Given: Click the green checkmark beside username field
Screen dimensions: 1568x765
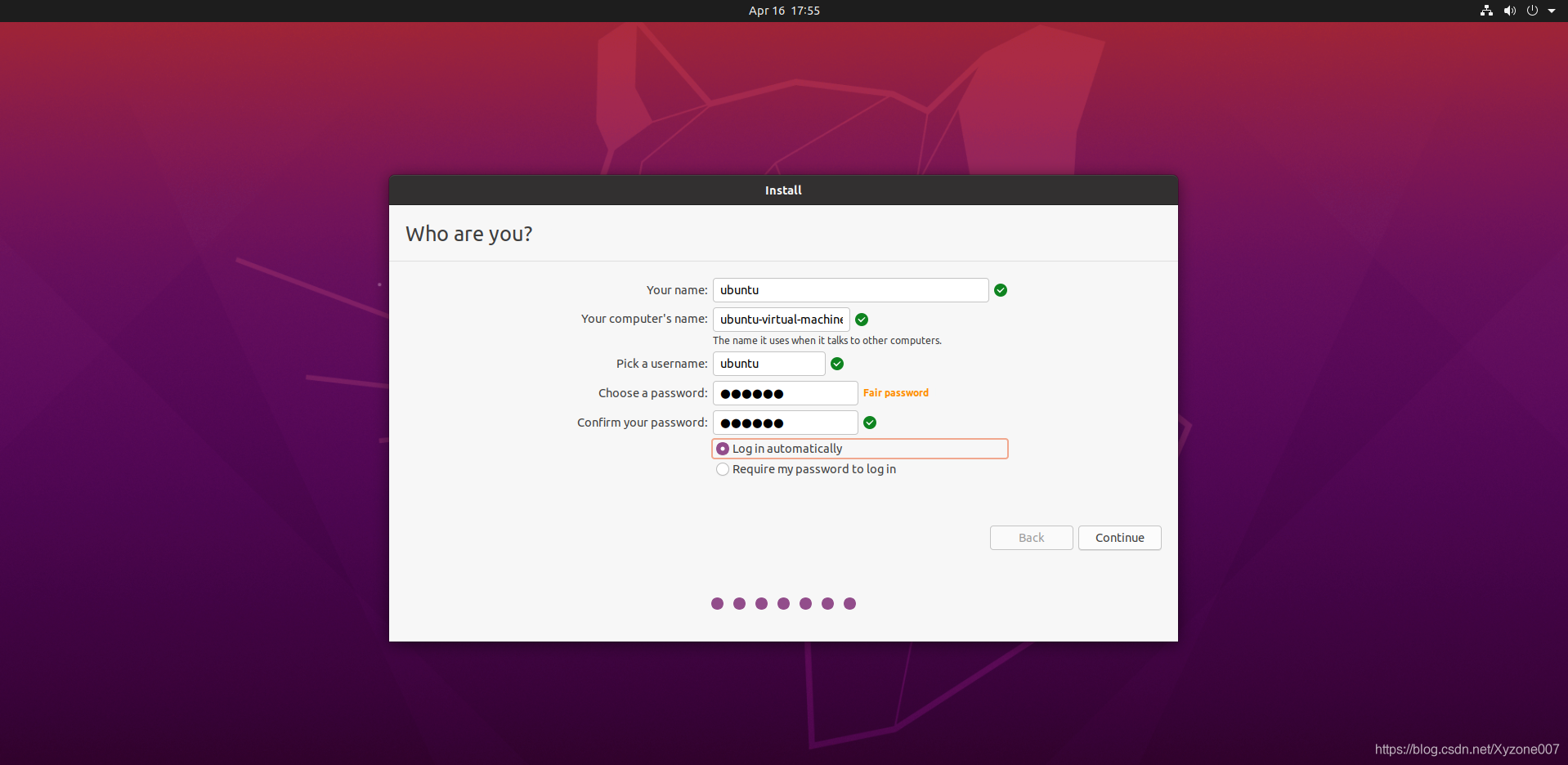Looking at the screenshot, I should click(837, 364).
